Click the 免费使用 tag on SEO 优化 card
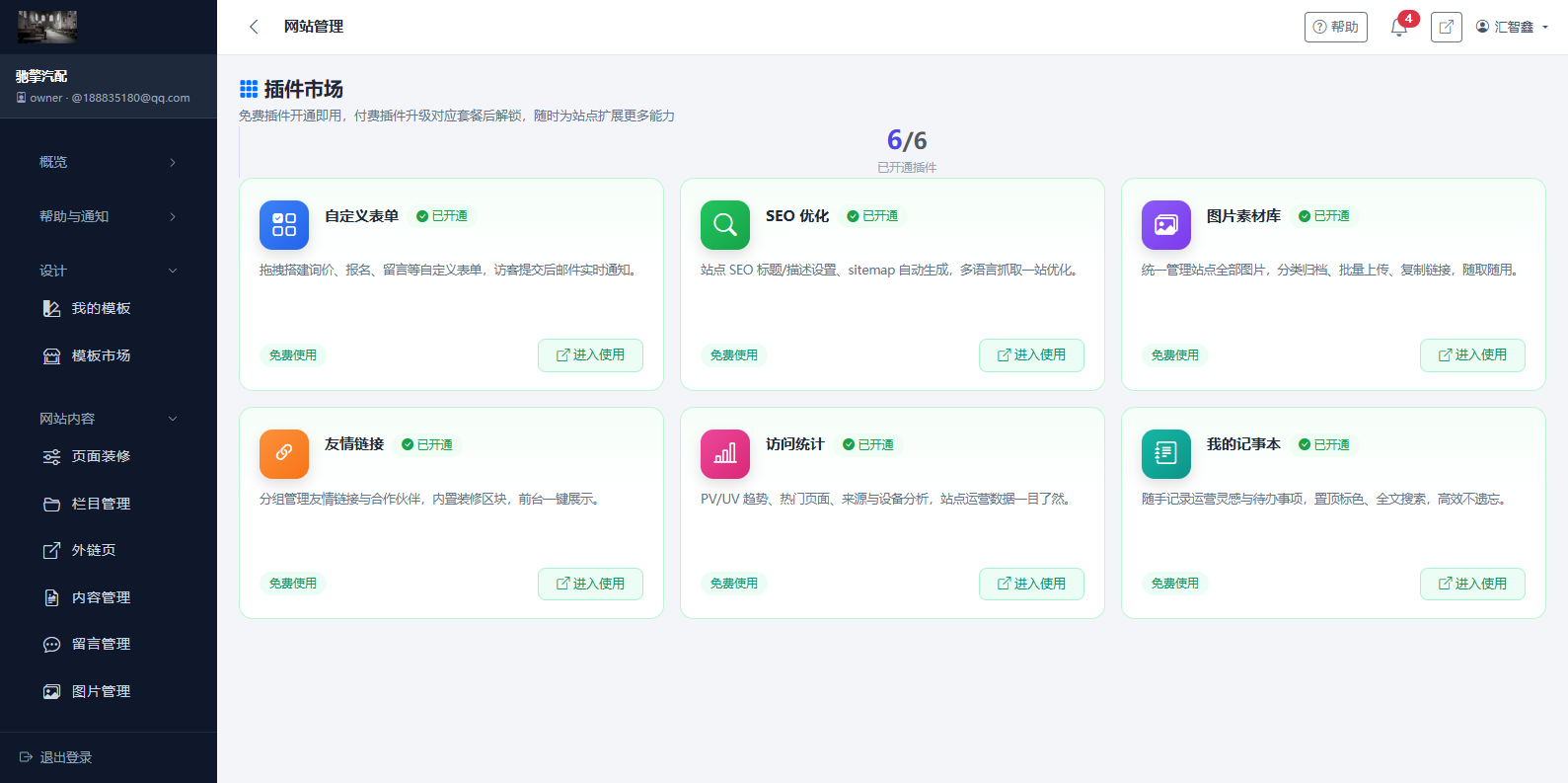 click(x=734, y=355)
